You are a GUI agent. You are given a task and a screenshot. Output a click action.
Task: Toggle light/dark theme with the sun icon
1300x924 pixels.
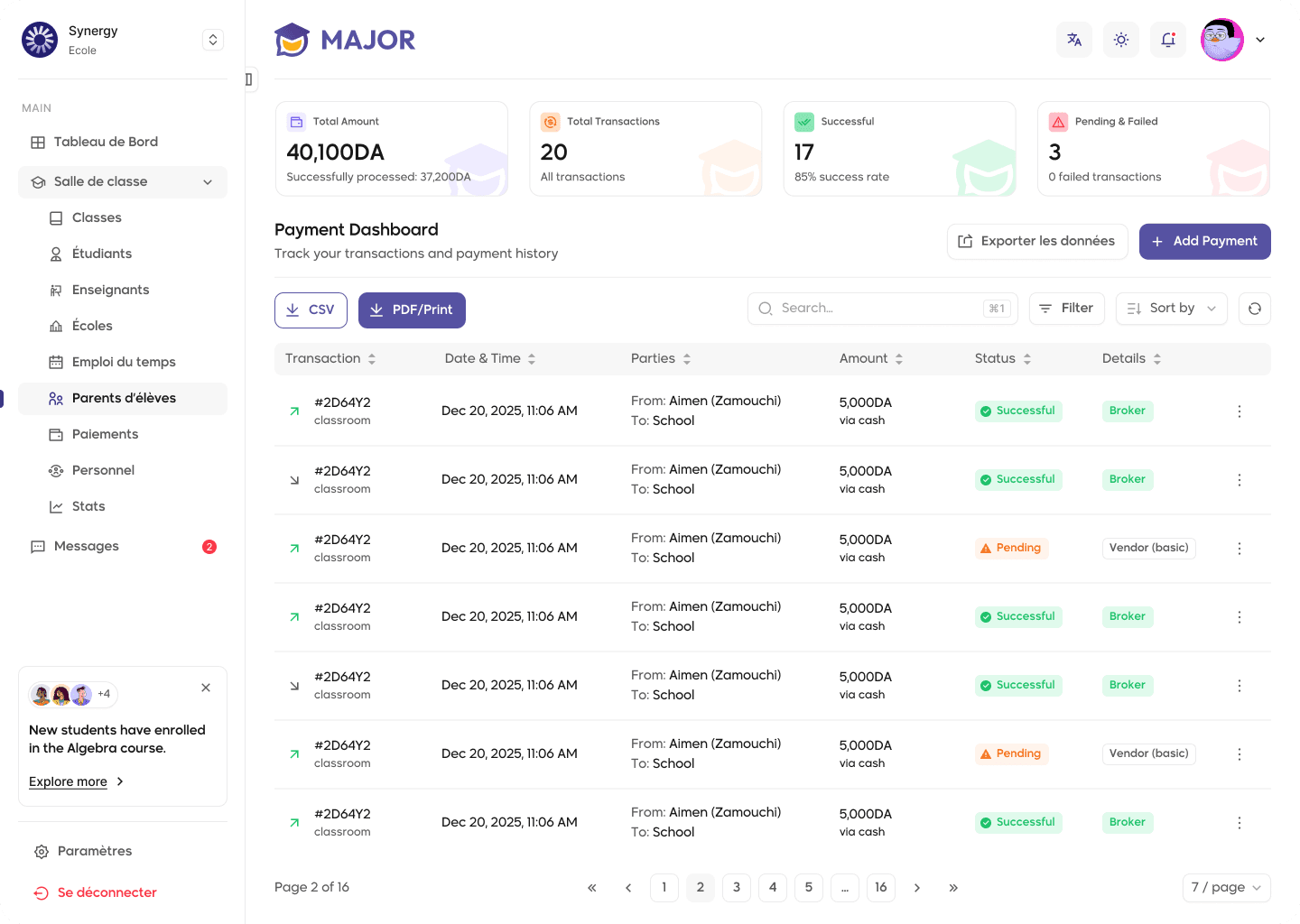click(x=1120, y=40)
